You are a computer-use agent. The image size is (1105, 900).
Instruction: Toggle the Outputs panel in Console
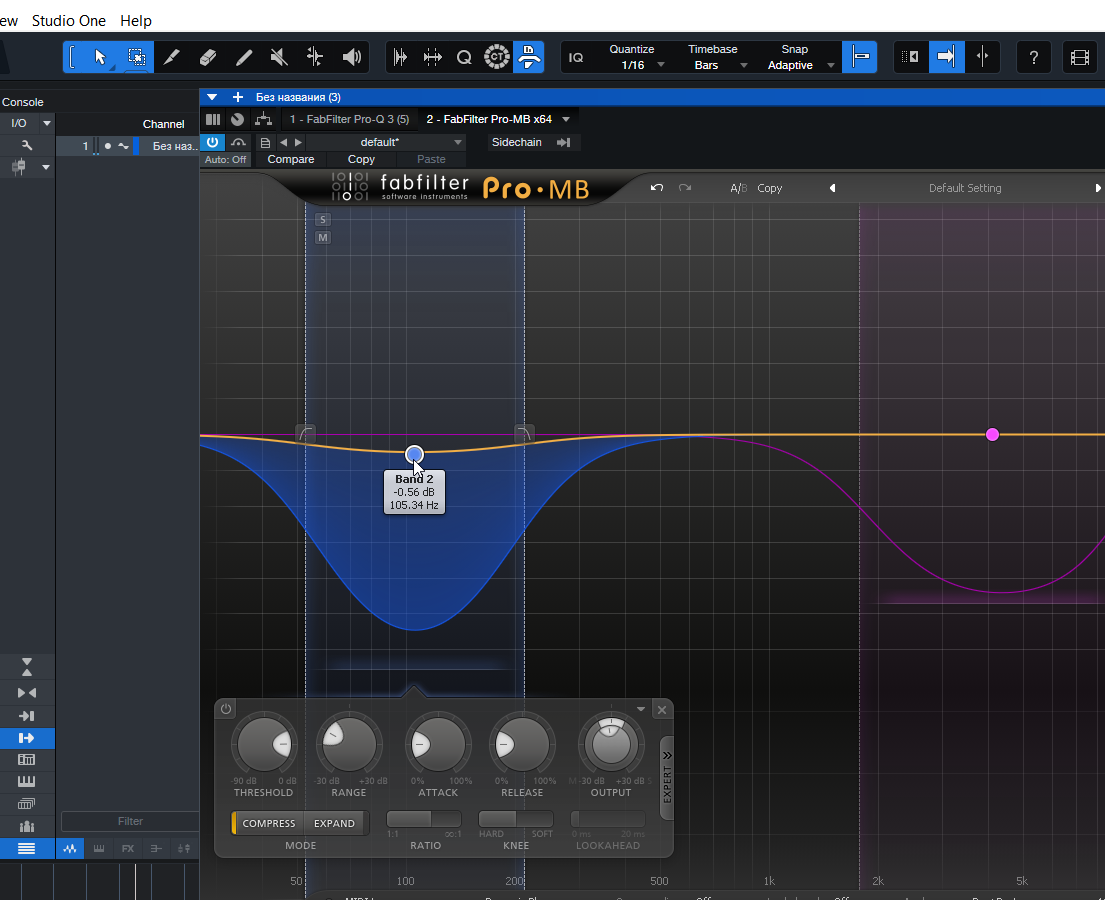27,738
